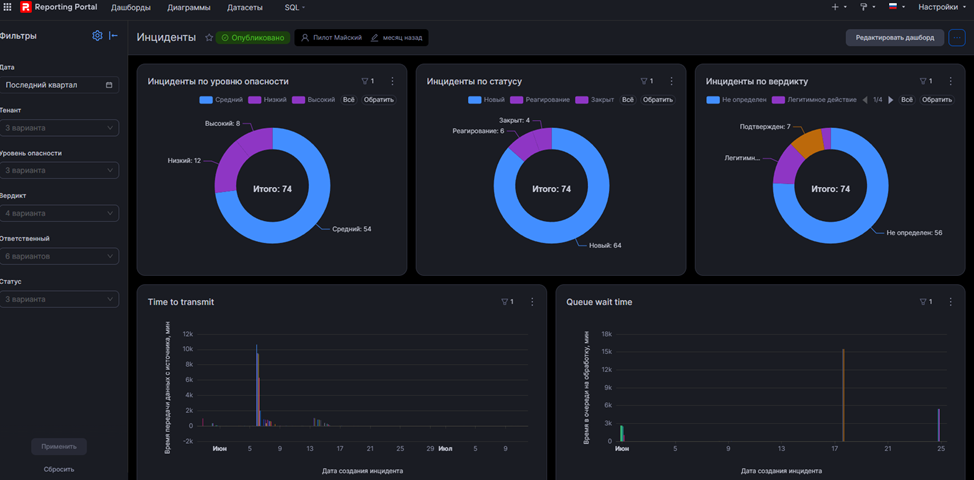This screenshot has height=480, width=974.
Task: Open the Queue wait time kebab menu
Action: point(950,302)
